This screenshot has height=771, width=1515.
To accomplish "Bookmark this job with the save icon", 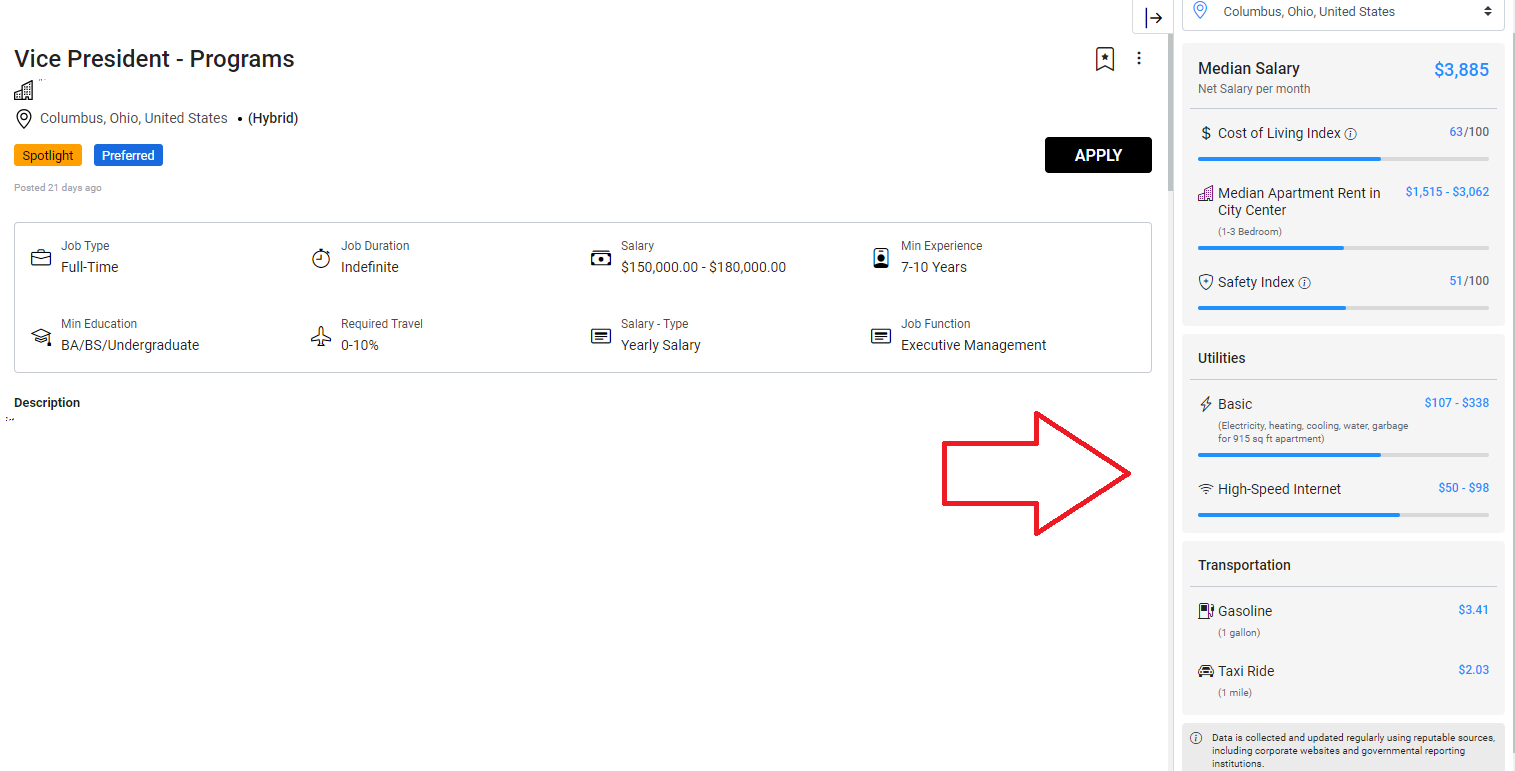I will pyautogui.click(x=1104, y=59).
